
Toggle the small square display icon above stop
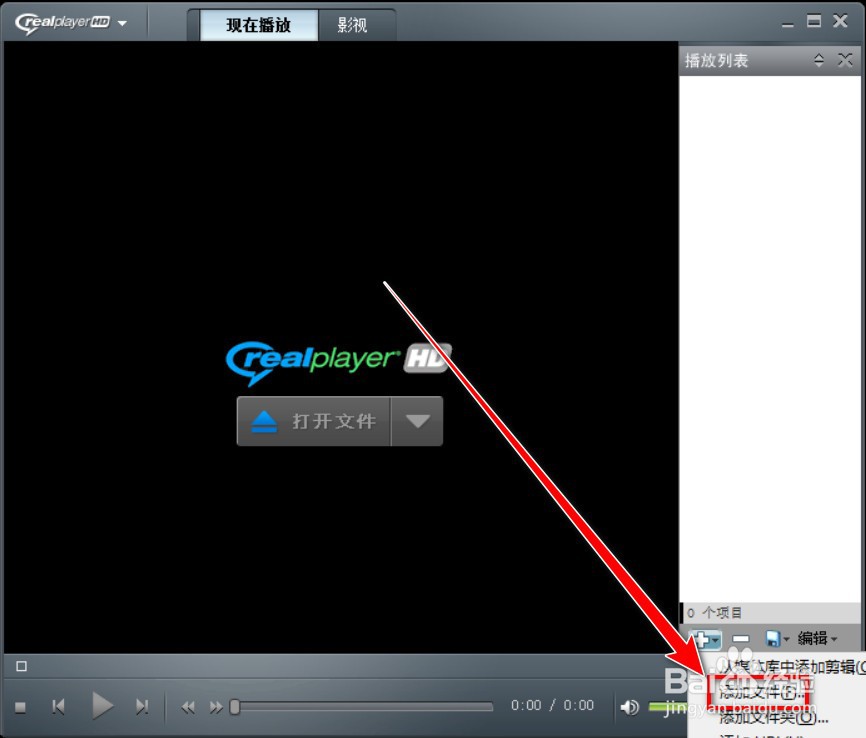pos(22,666)
